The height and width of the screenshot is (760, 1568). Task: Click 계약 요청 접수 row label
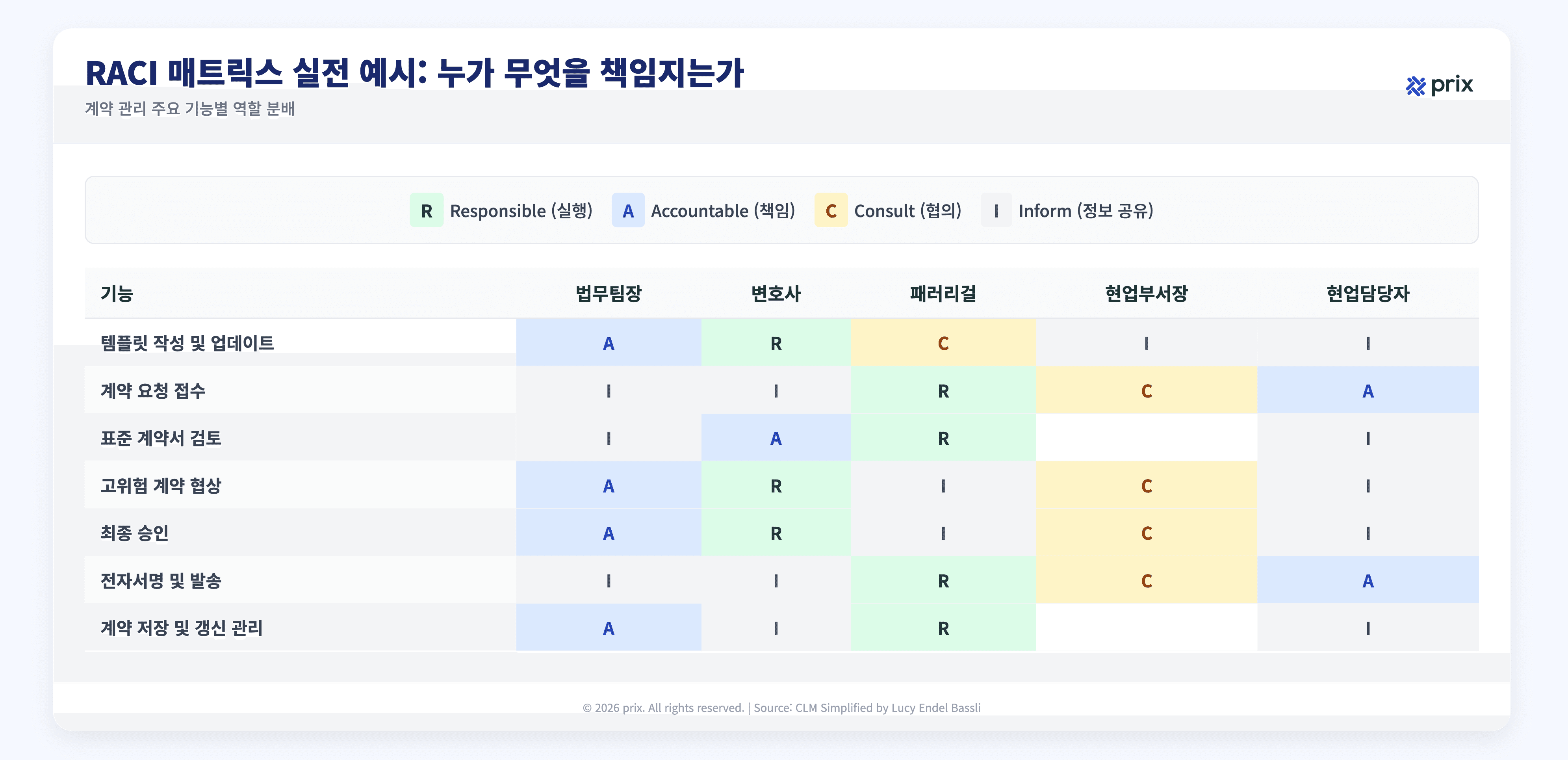(x=153, y=390)
